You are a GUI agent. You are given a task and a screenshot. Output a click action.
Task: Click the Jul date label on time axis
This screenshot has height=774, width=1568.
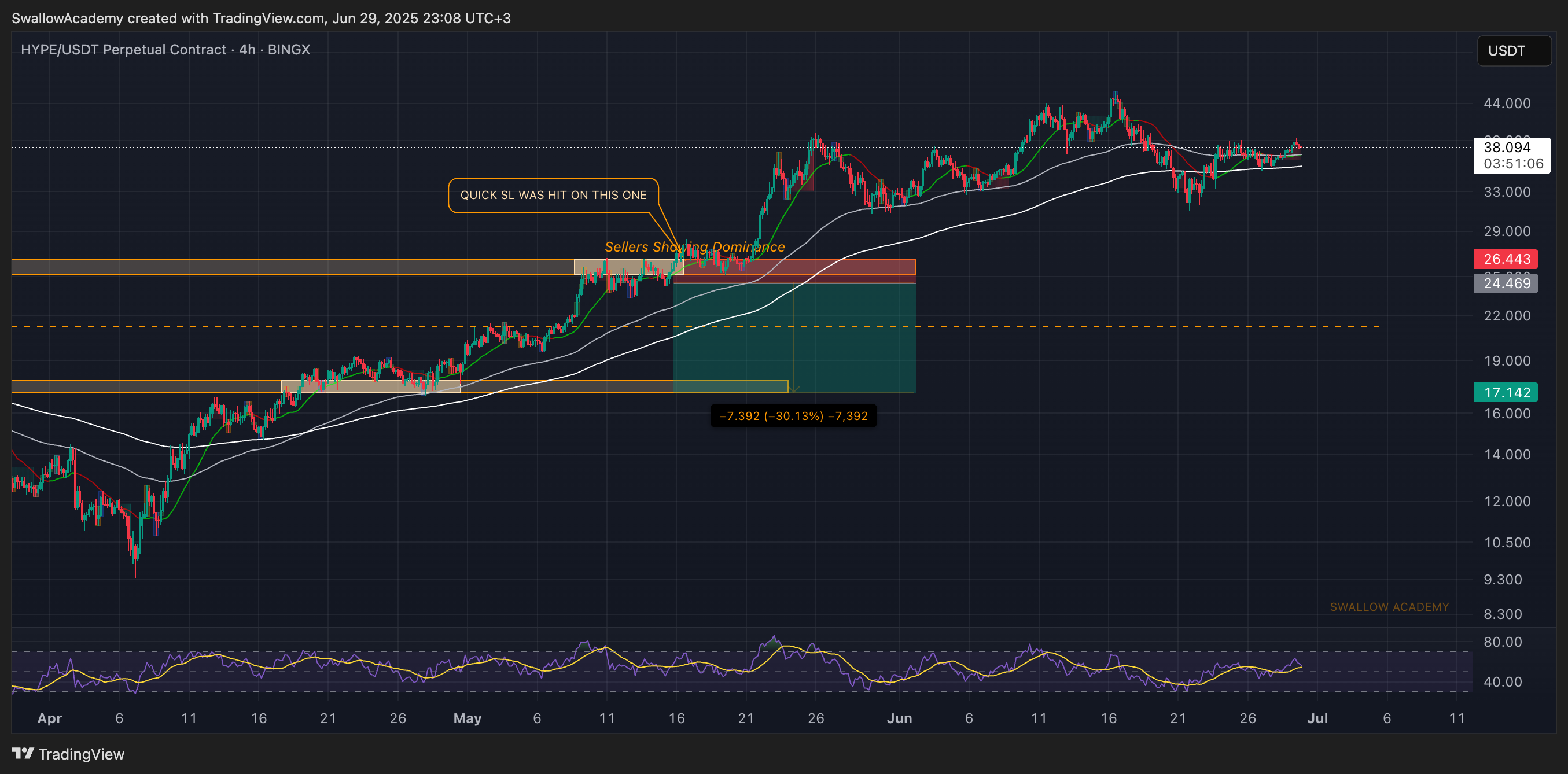pyautogui.click(x=1317, y=718)
